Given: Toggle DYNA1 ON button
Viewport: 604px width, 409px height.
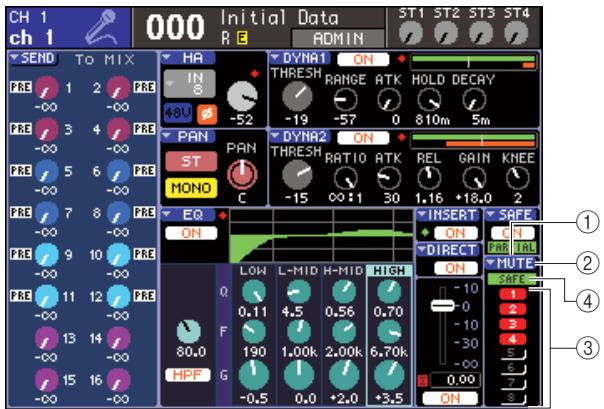Looking at the screenshot, I should coord(363,59).
